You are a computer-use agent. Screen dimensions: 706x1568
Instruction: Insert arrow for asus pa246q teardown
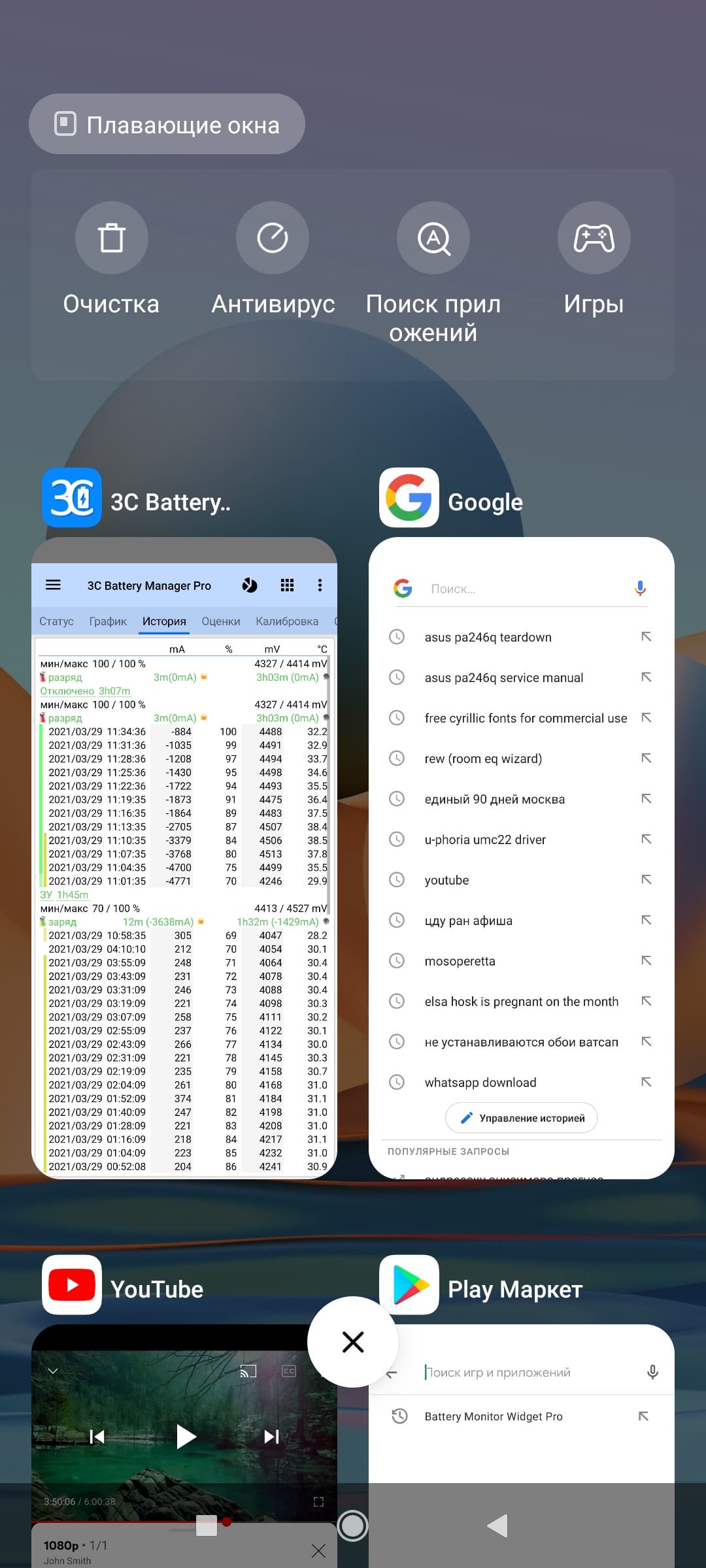click(646, 636)
